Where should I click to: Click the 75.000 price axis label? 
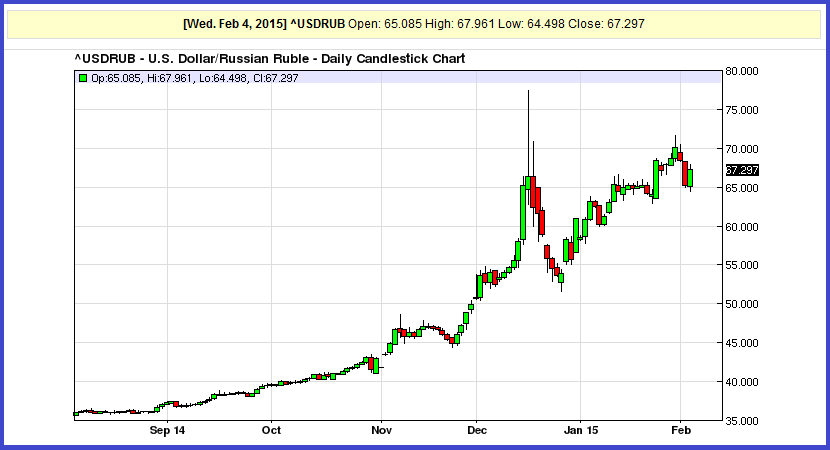742,110
